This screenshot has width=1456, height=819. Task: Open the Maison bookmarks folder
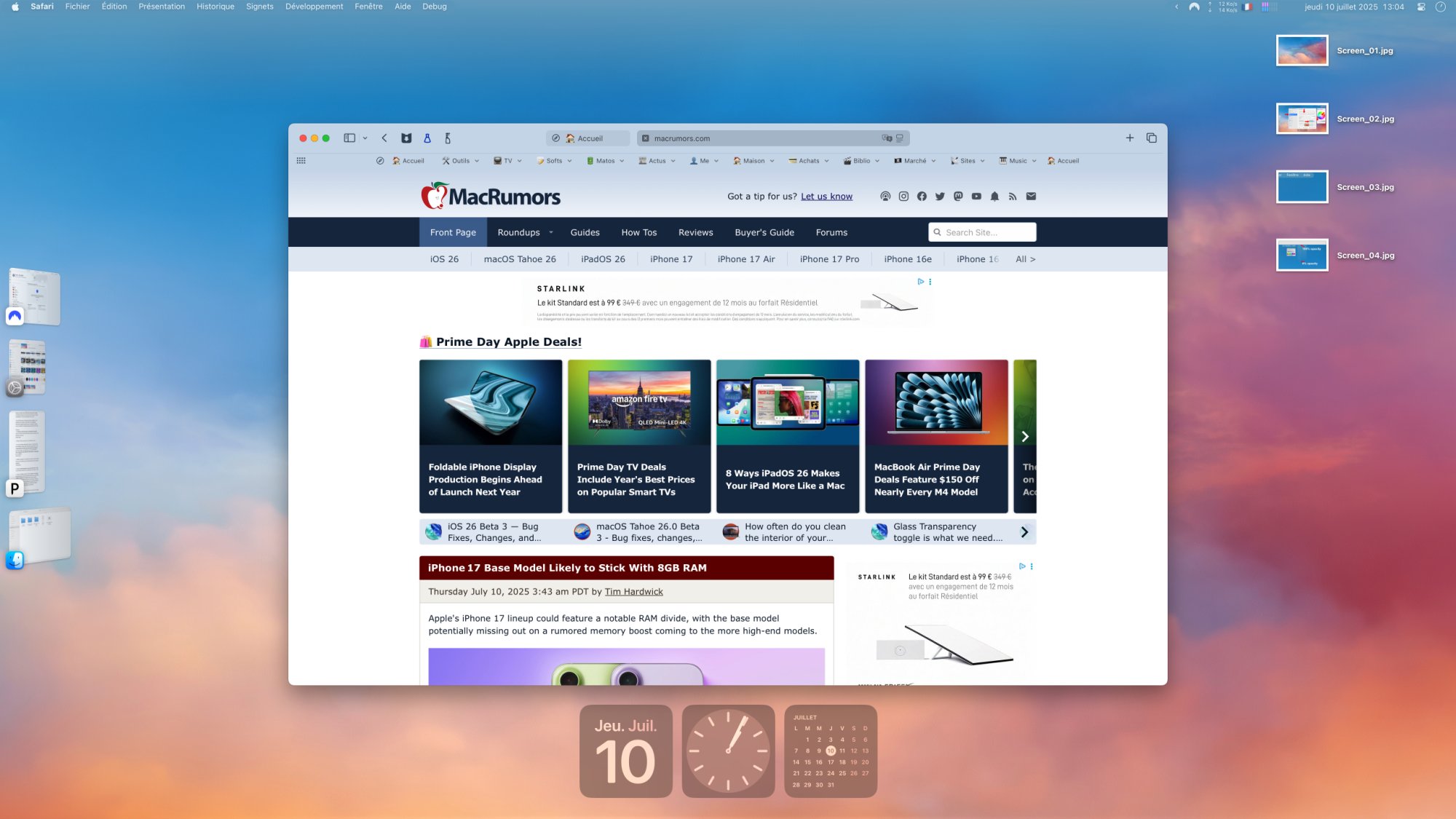(x=753, y=161)
